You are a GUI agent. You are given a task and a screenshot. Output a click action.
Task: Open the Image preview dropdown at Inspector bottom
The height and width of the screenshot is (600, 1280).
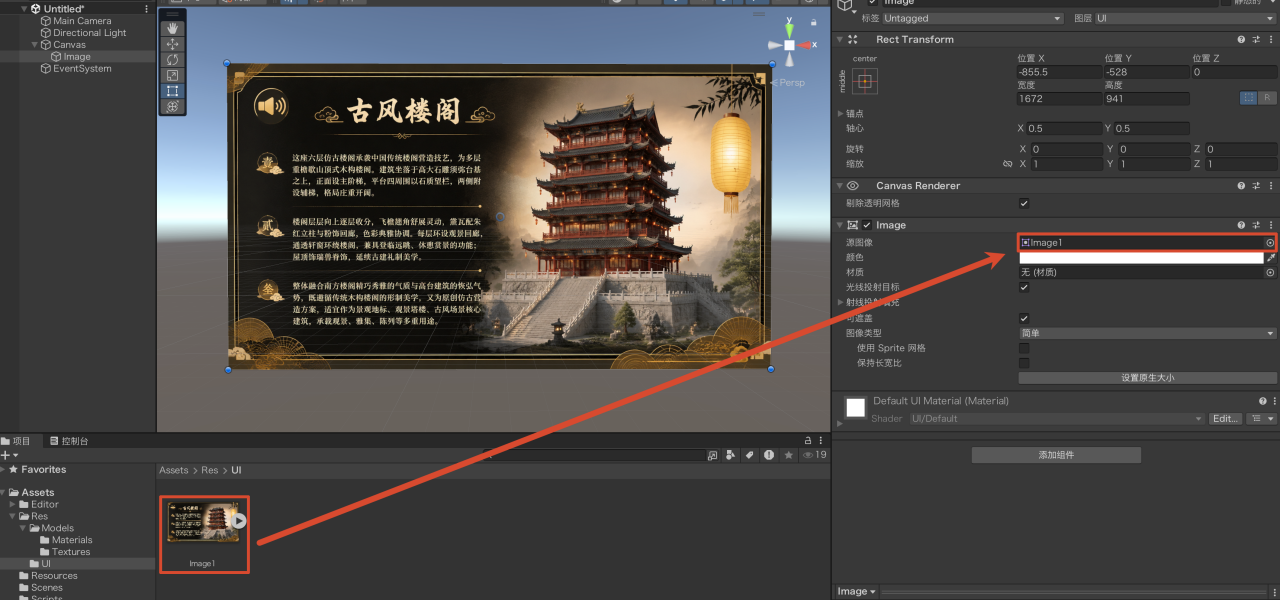(x=856, y=592)
